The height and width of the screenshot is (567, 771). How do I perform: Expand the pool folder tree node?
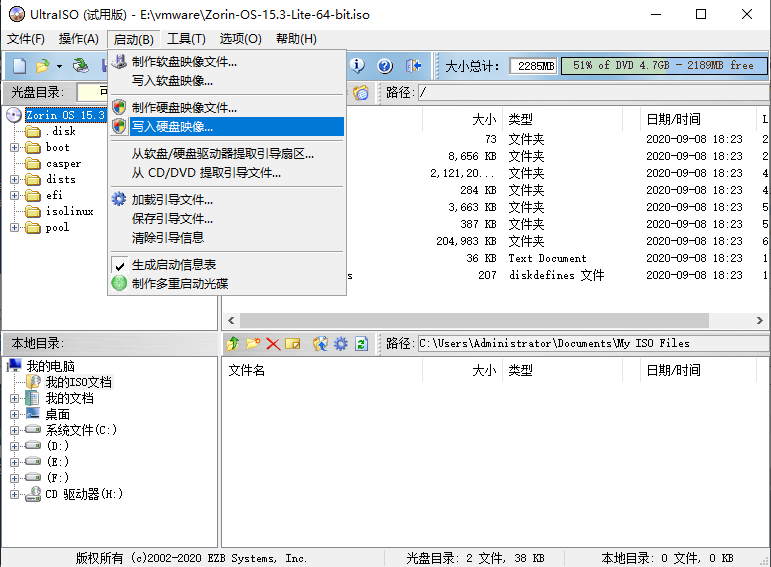[x=14, y=227]
